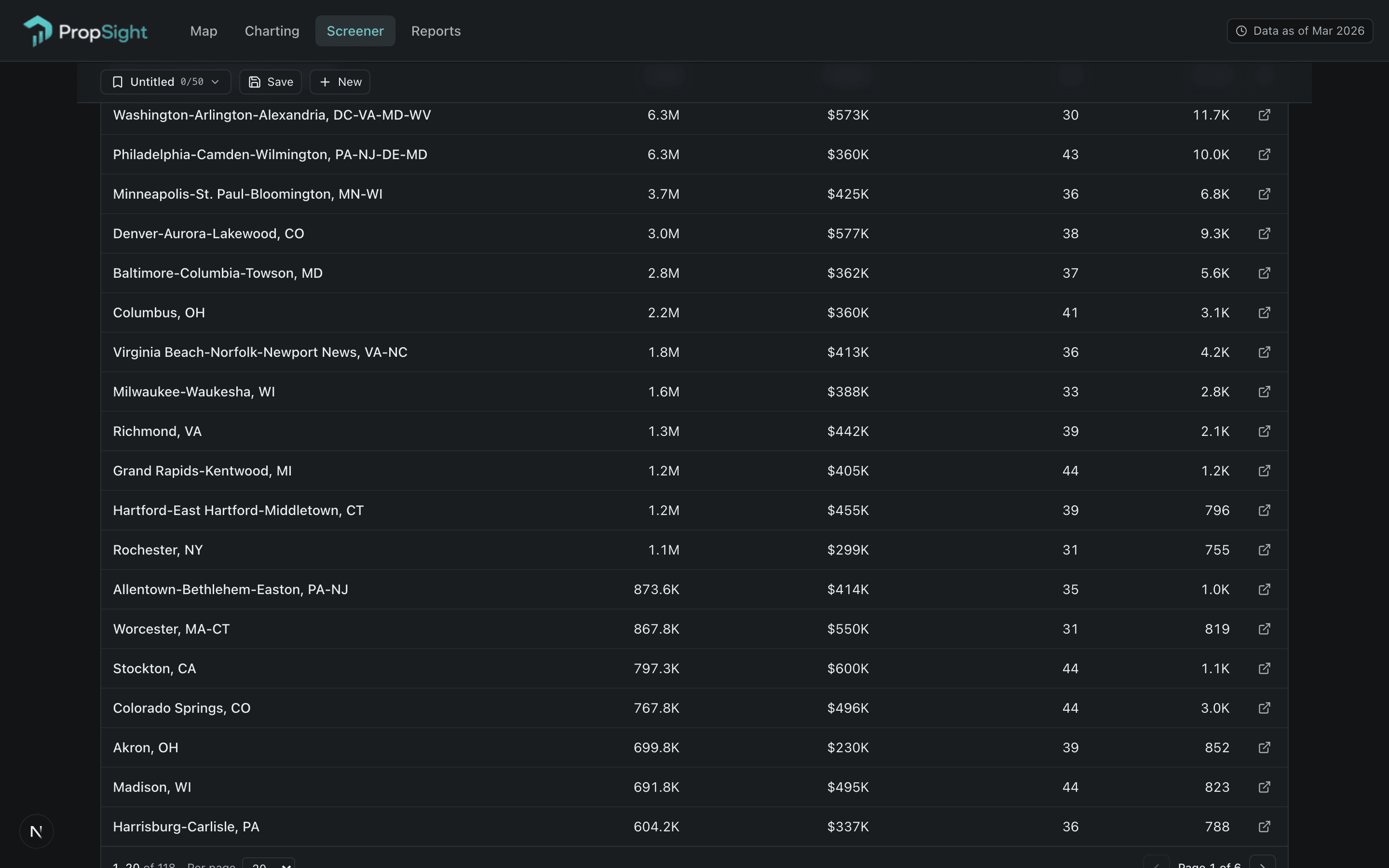Open external link for Richmond, VA row

tap(1264, 431)
